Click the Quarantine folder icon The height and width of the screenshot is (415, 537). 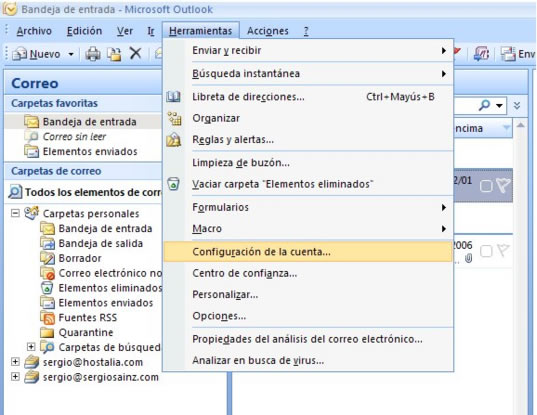tap(47, 332)
